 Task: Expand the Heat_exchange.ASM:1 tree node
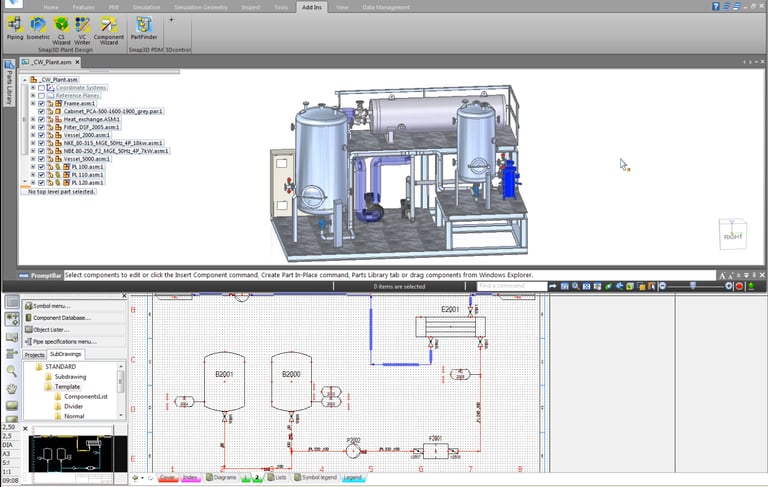coord(32,119)
